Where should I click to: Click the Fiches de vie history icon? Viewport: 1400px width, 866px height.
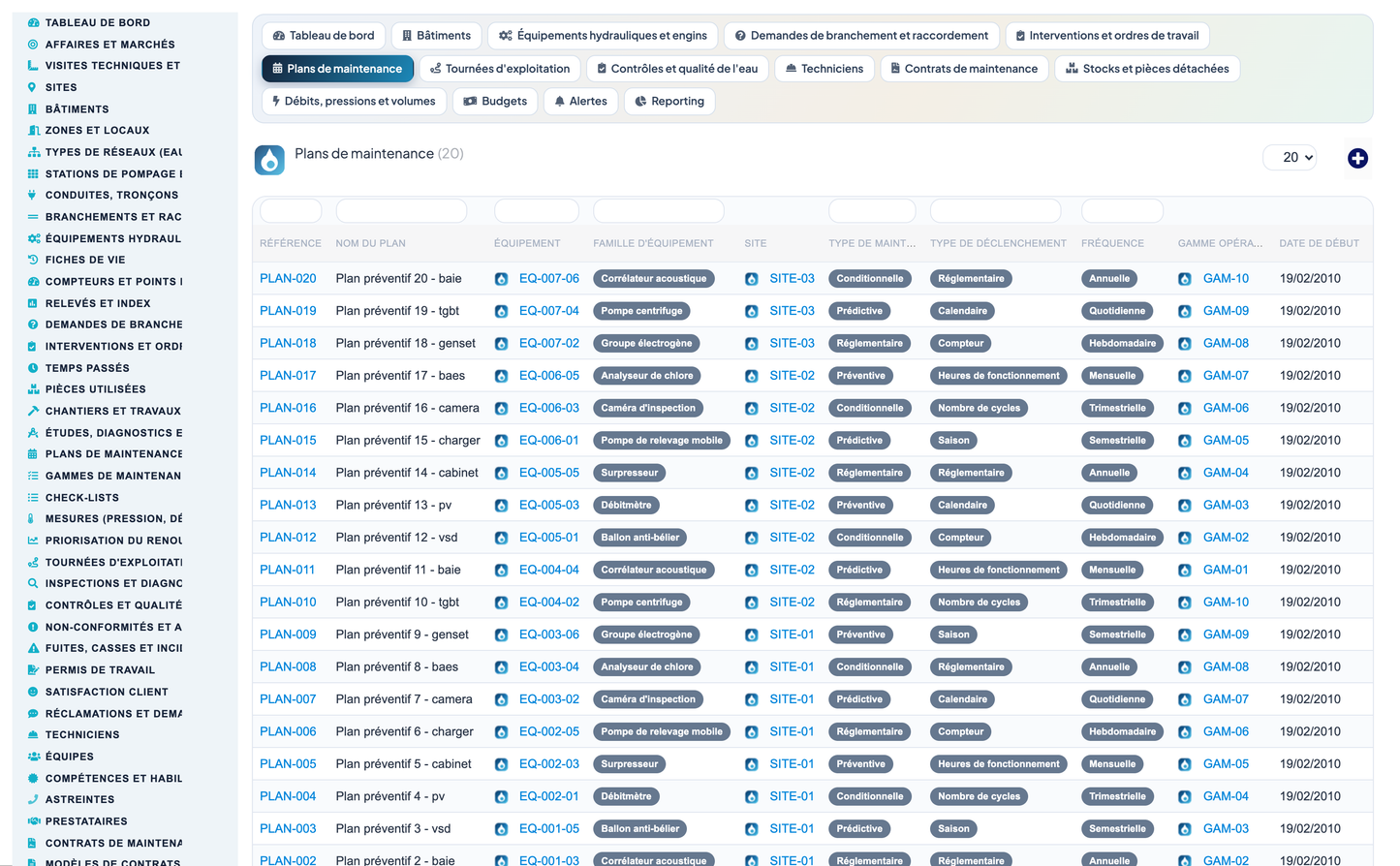click(x=33, y=260)
